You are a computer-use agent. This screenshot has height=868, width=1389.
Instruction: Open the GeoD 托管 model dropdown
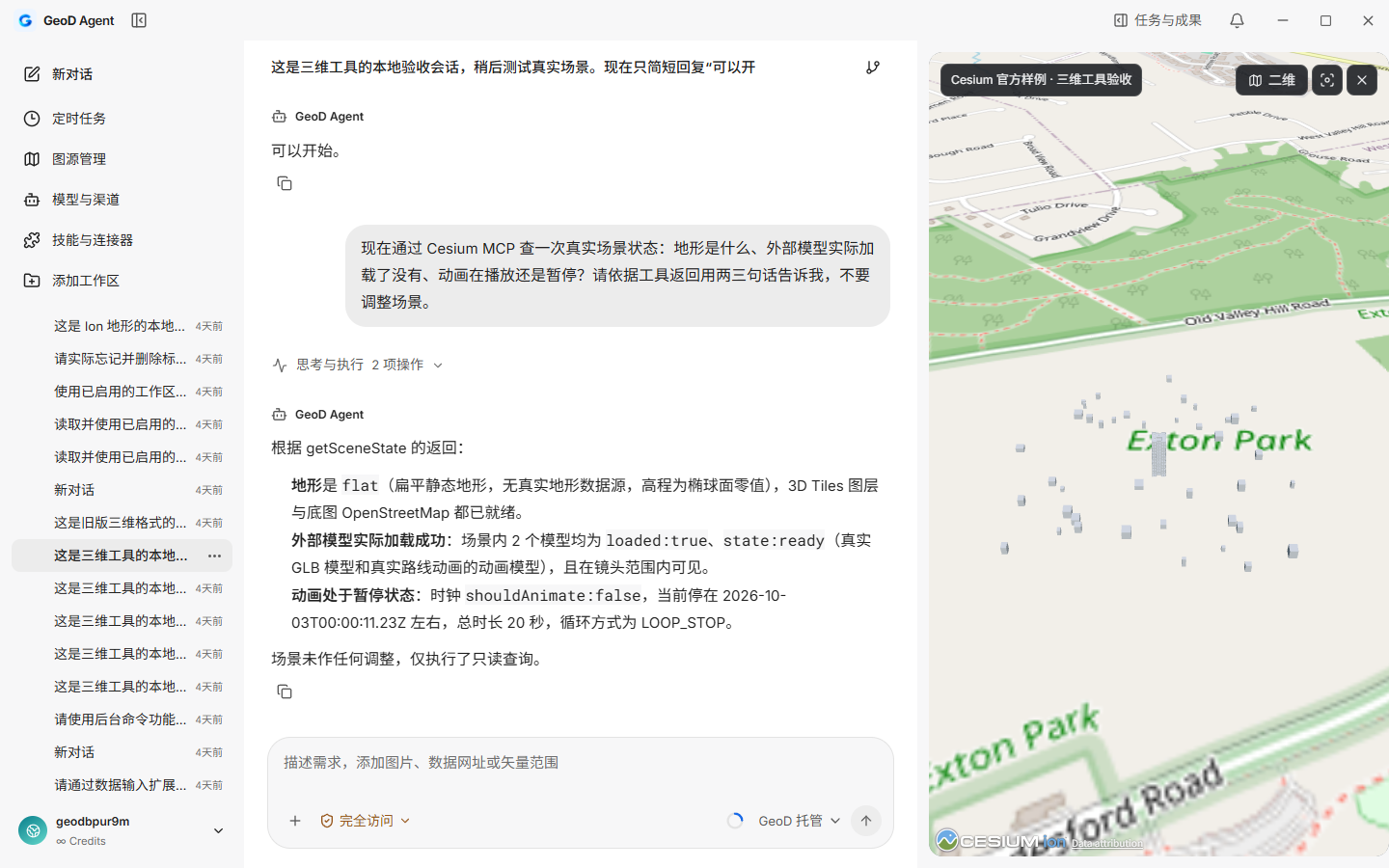799,821
